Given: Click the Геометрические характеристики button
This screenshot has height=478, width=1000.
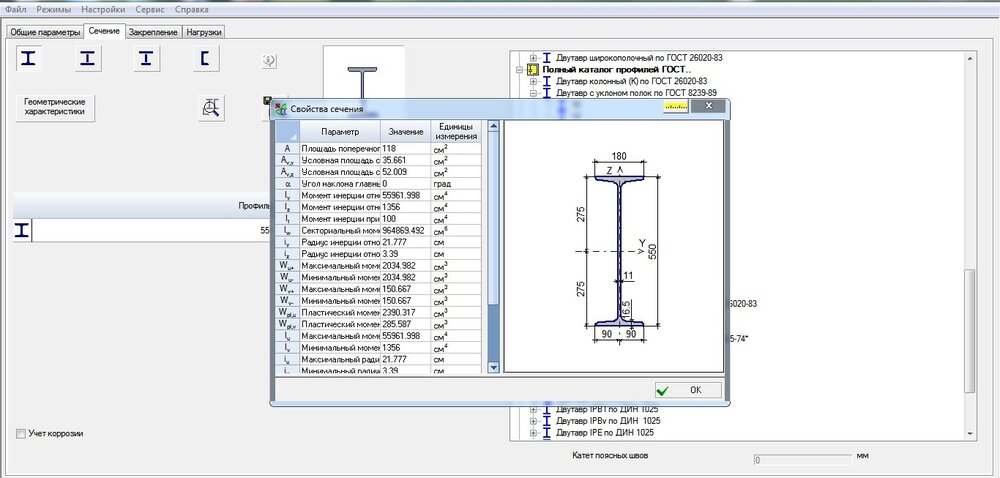Looking at the screenshot, I should [54, 107].
